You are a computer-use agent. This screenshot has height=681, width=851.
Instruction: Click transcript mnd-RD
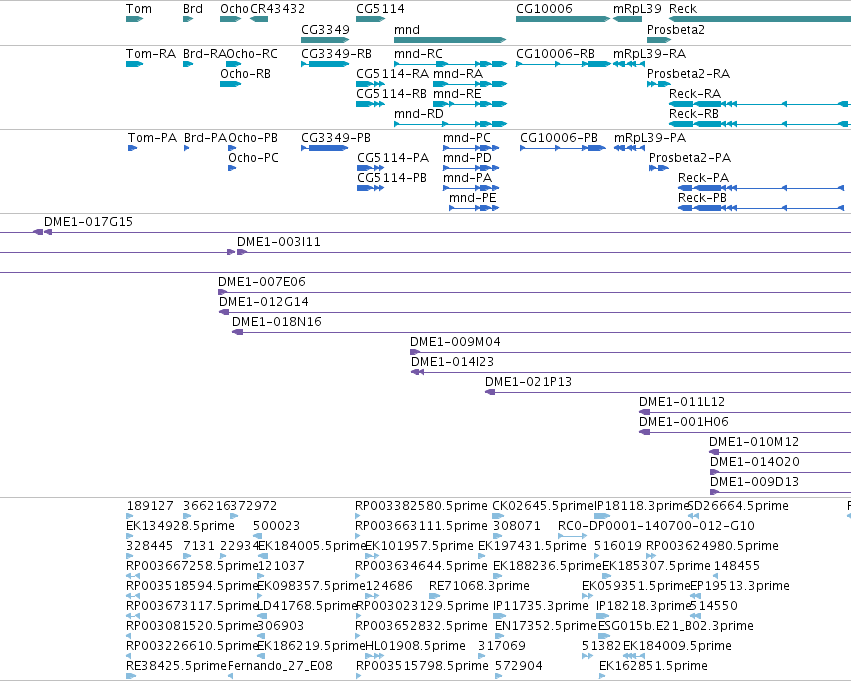[450, 124]
